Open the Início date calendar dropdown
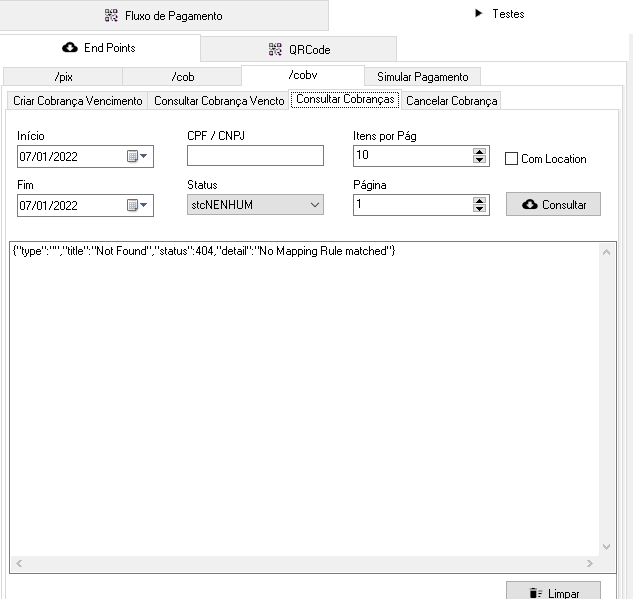This screenshot has width=633, height=599. [137, 156]
